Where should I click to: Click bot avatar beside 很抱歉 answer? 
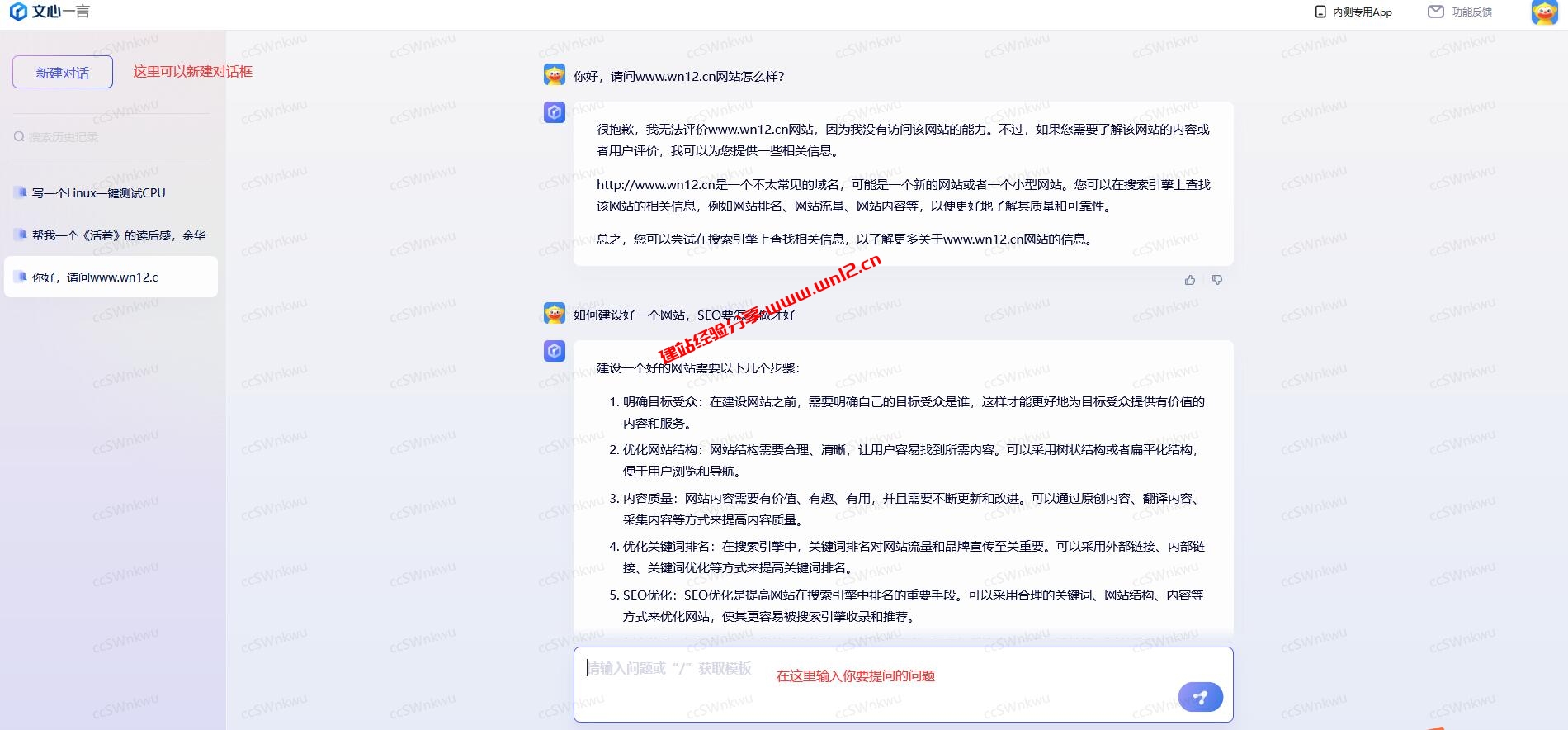pos(555,112)
